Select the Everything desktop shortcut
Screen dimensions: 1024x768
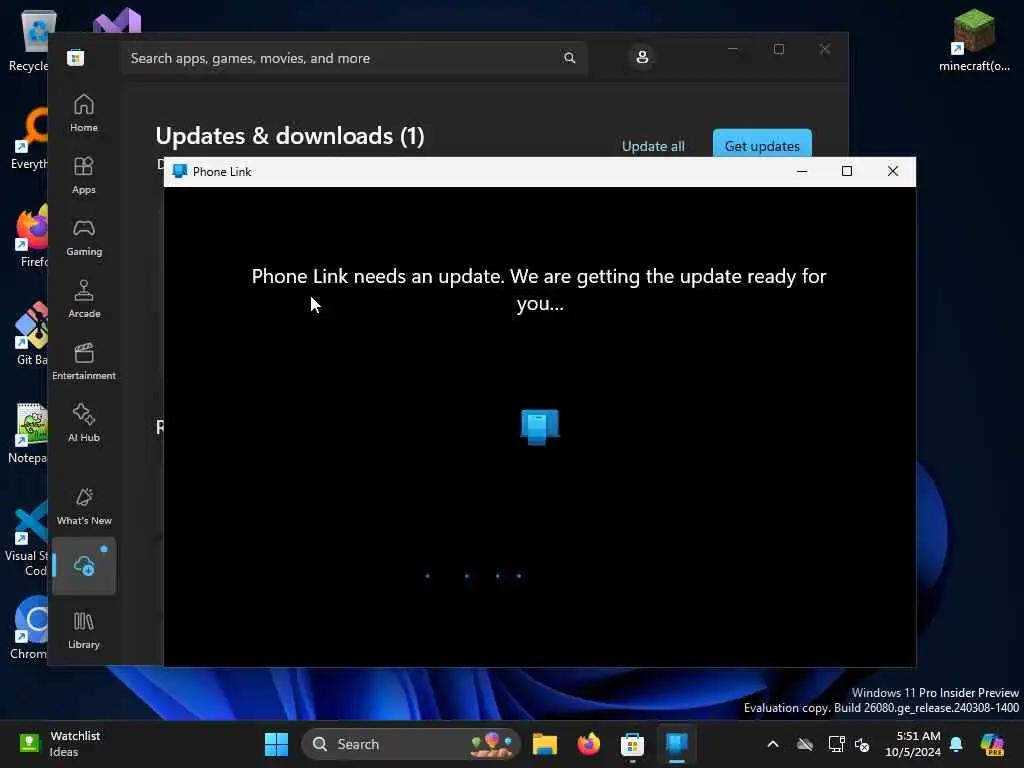coord(30,138)
